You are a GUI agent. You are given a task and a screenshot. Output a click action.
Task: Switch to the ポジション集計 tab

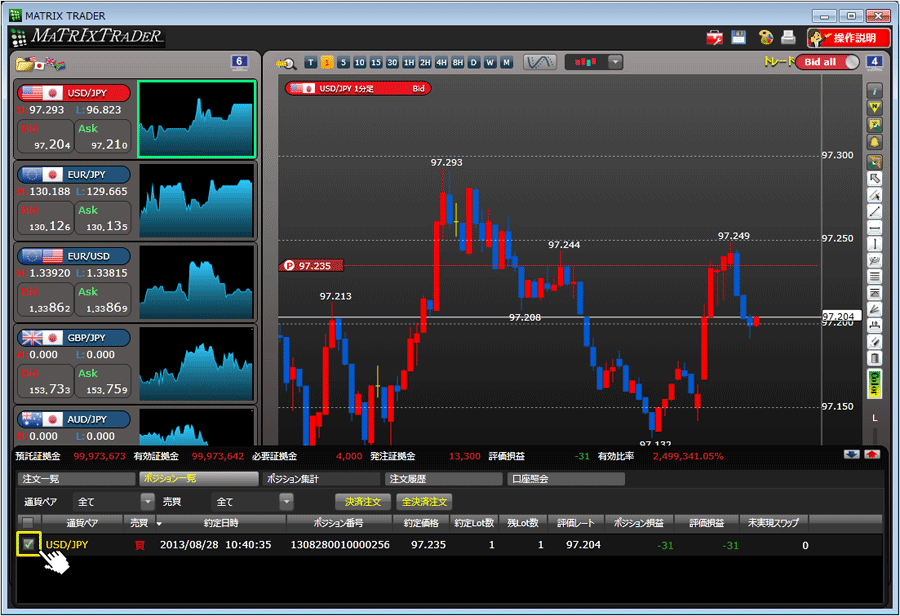pyautogui.click(x=321, y=479)
